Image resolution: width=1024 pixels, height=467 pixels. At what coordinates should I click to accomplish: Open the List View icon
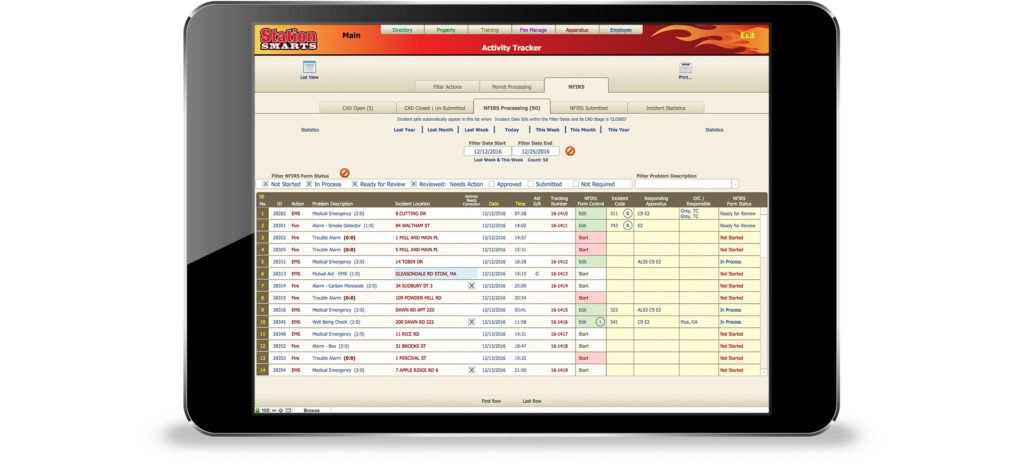click(309, 67)
